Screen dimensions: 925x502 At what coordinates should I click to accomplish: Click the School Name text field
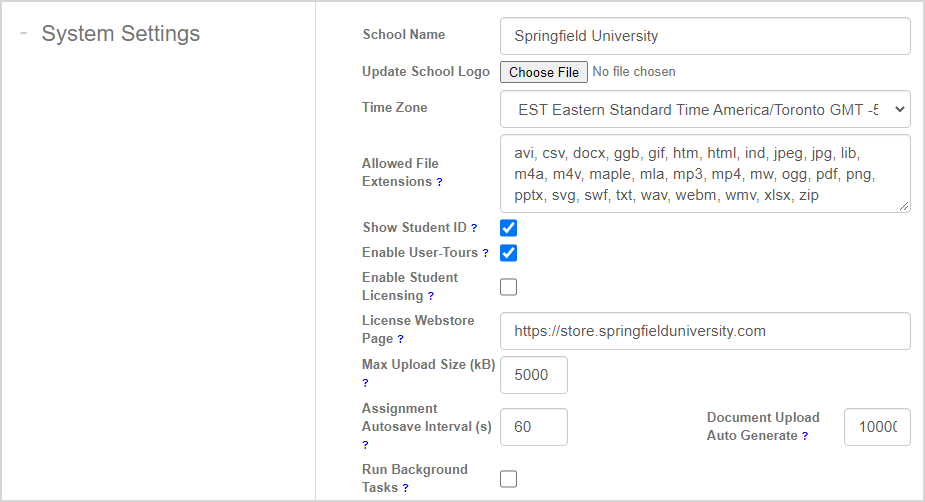click(705, 36)
